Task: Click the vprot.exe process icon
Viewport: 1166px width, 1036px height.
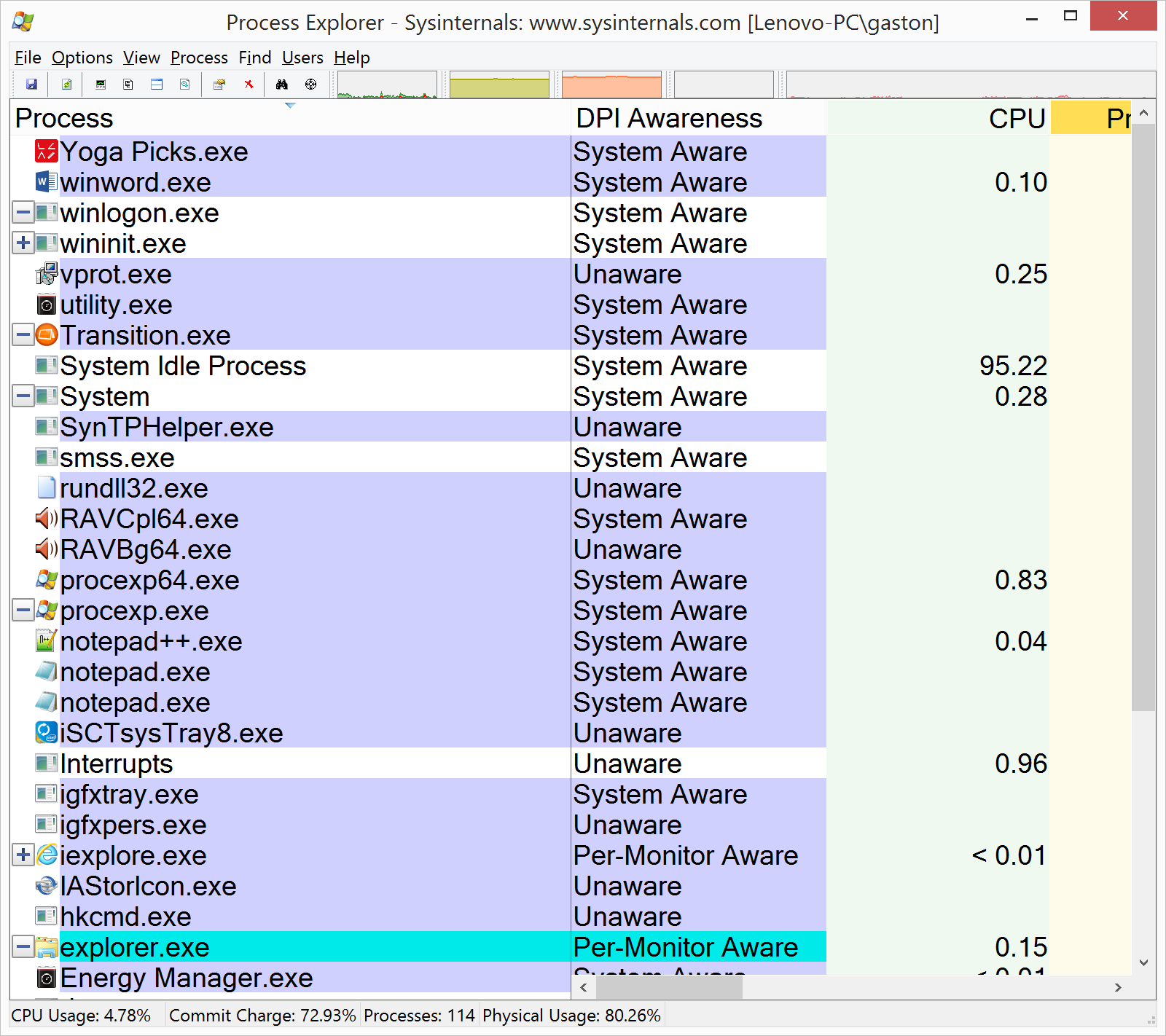Action: click(47, 274)
